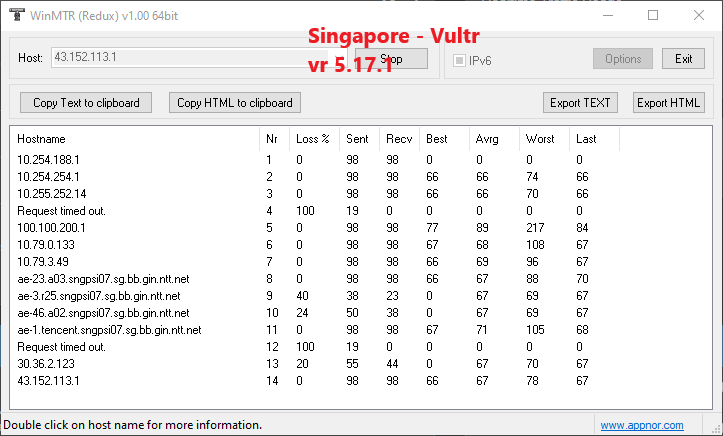The image size is (723, 436).
Task: Select row 100.100.200.1
Action: 315,228
